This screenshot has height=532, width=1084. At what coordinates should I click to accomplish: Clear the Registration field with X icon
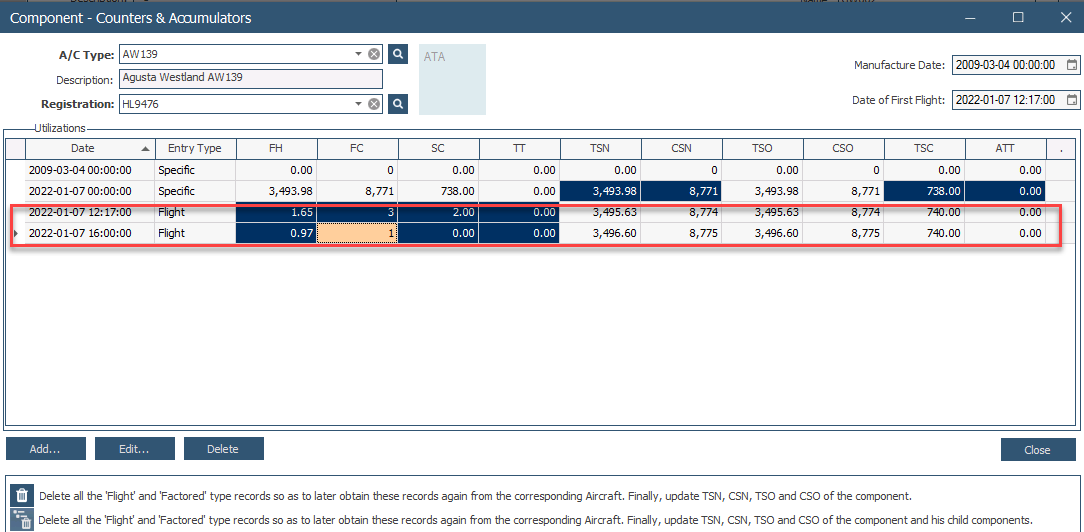click(x=373, y=103)
